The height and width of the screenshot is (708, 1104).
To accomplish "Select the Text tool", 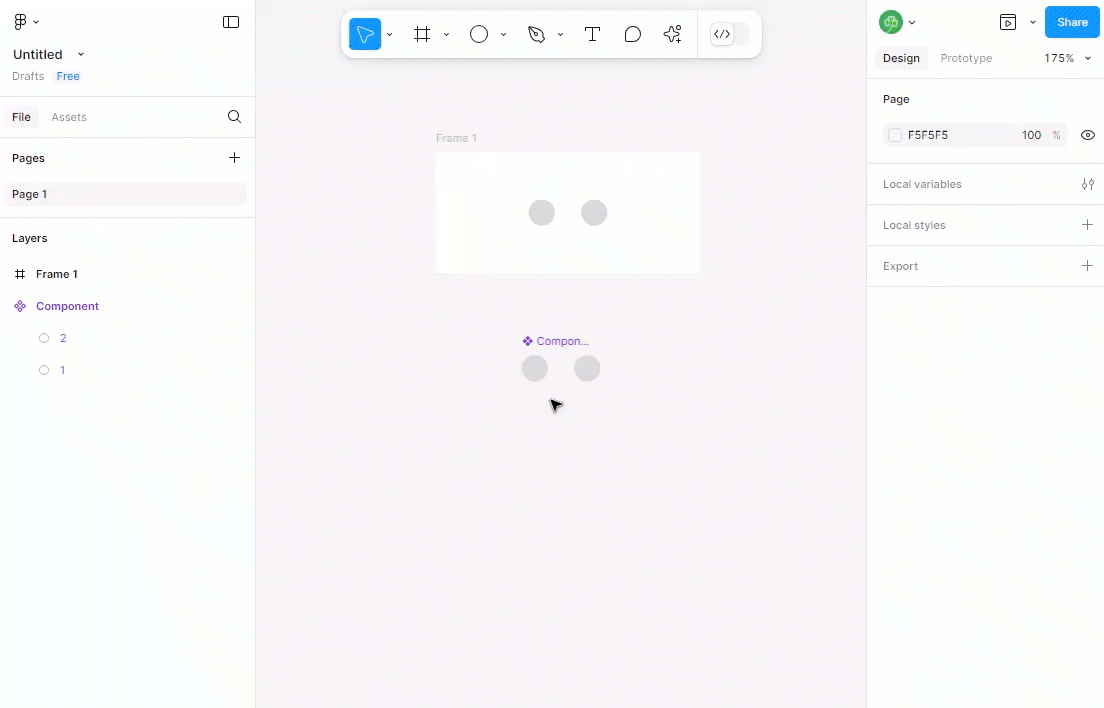I will [592, 34].
